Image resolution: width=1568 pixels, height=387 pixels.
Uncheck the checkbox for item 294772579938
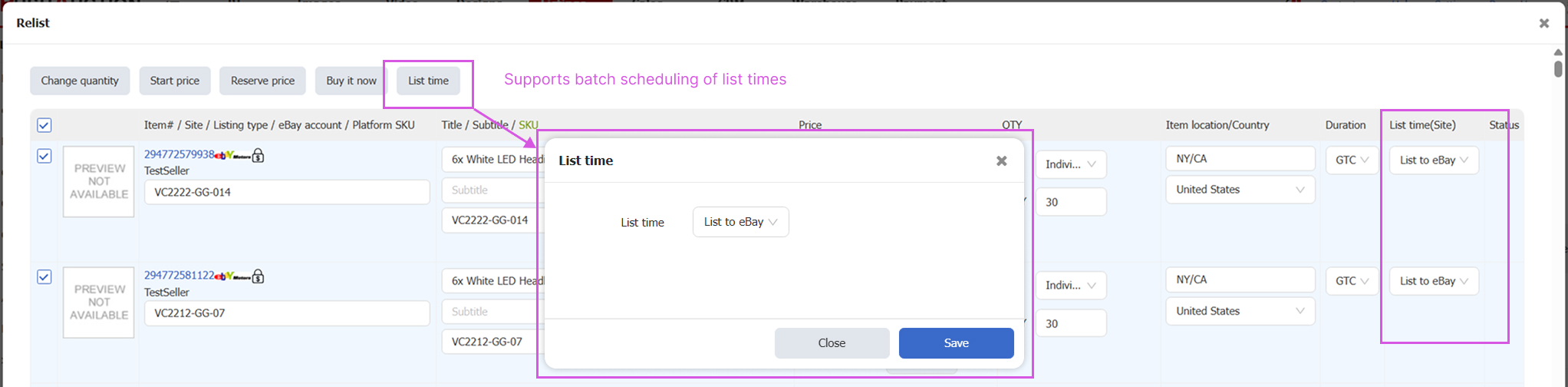(44, 156)
